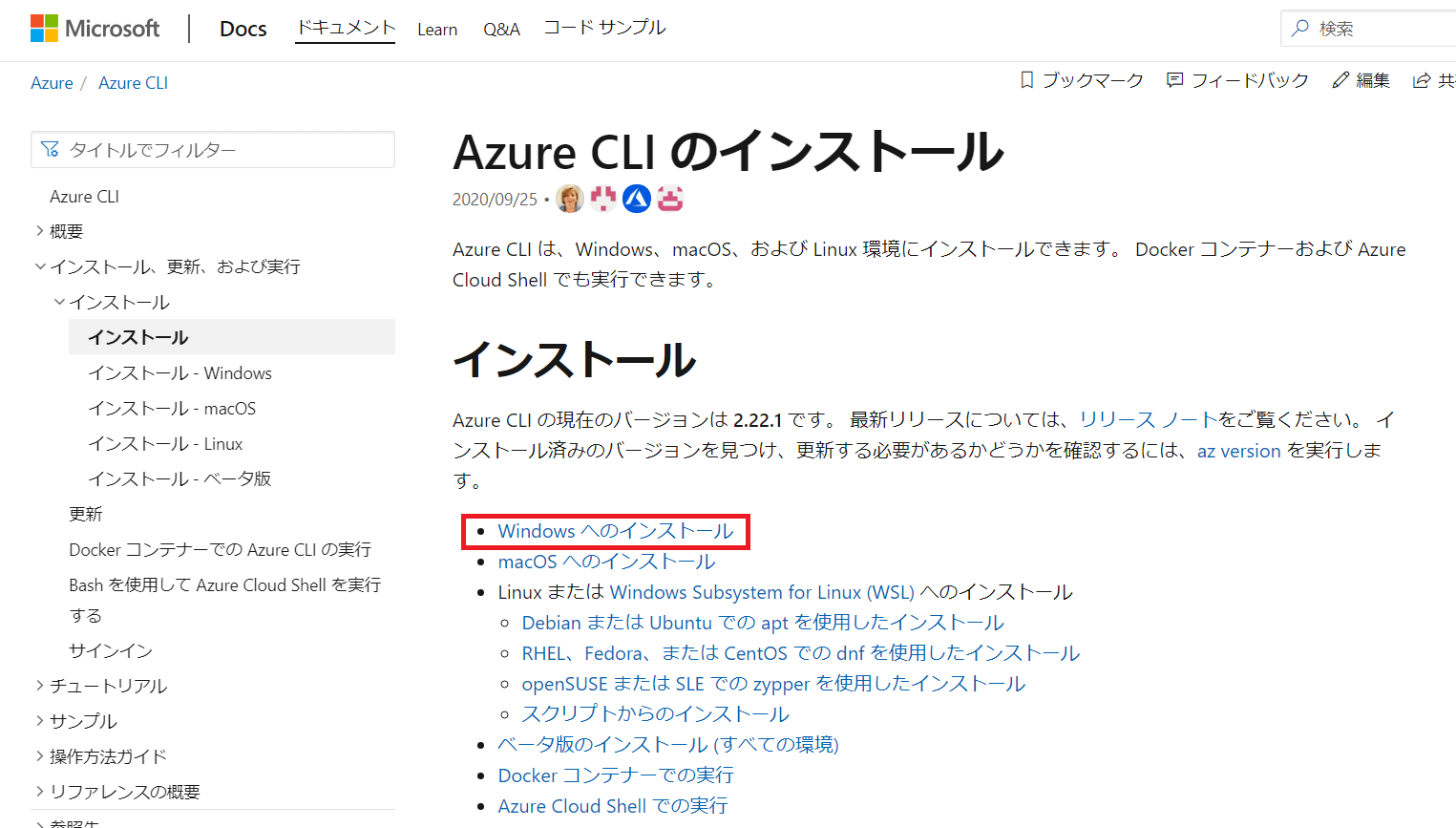The image size is (1456, 828).
Task: Expand the サンプル section
Action: (x=40, y=721)
